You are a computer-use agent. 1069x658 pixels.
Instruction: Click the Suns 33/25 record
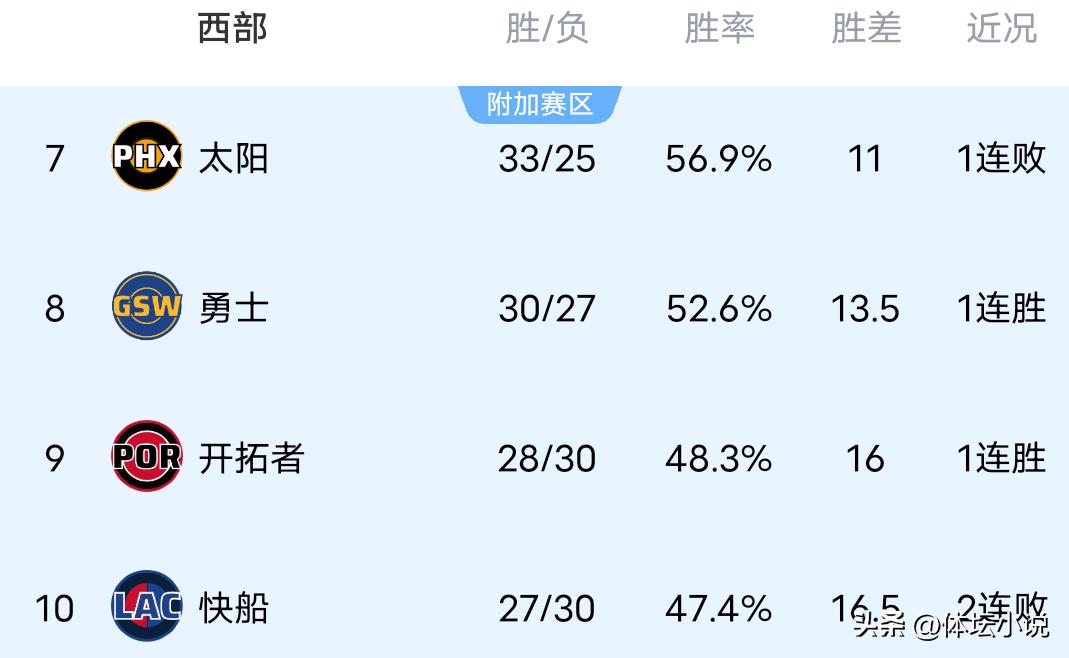pyautogui.click(x=546, y=158)
